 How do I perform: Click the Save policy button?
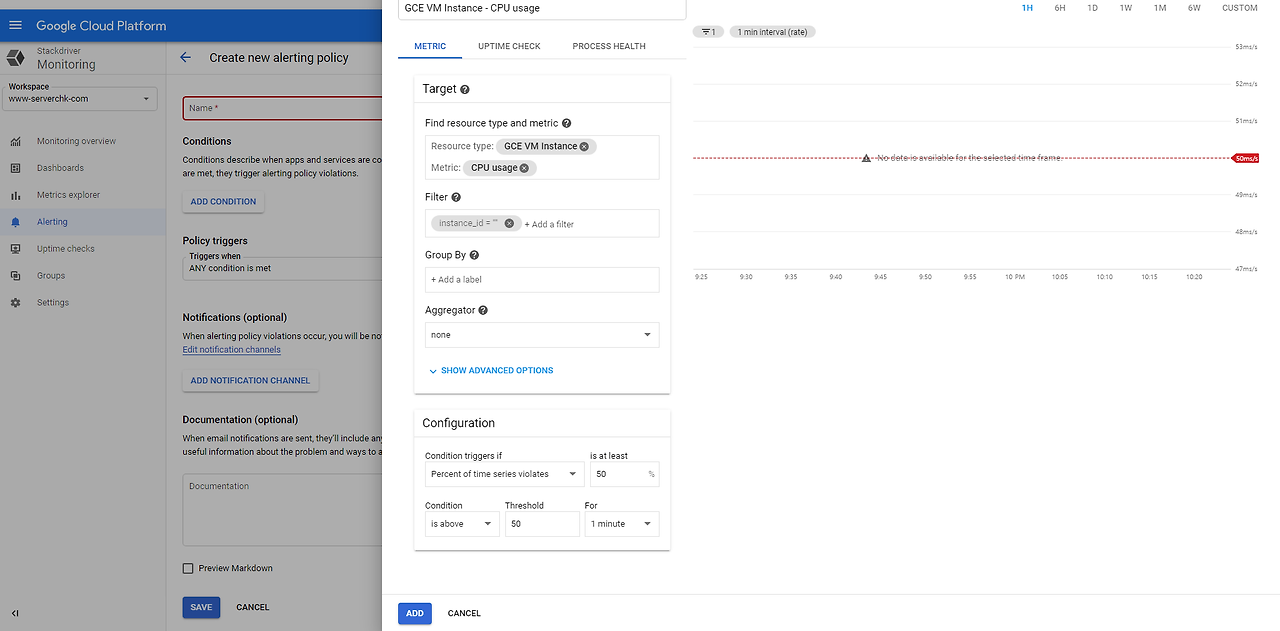201,607
